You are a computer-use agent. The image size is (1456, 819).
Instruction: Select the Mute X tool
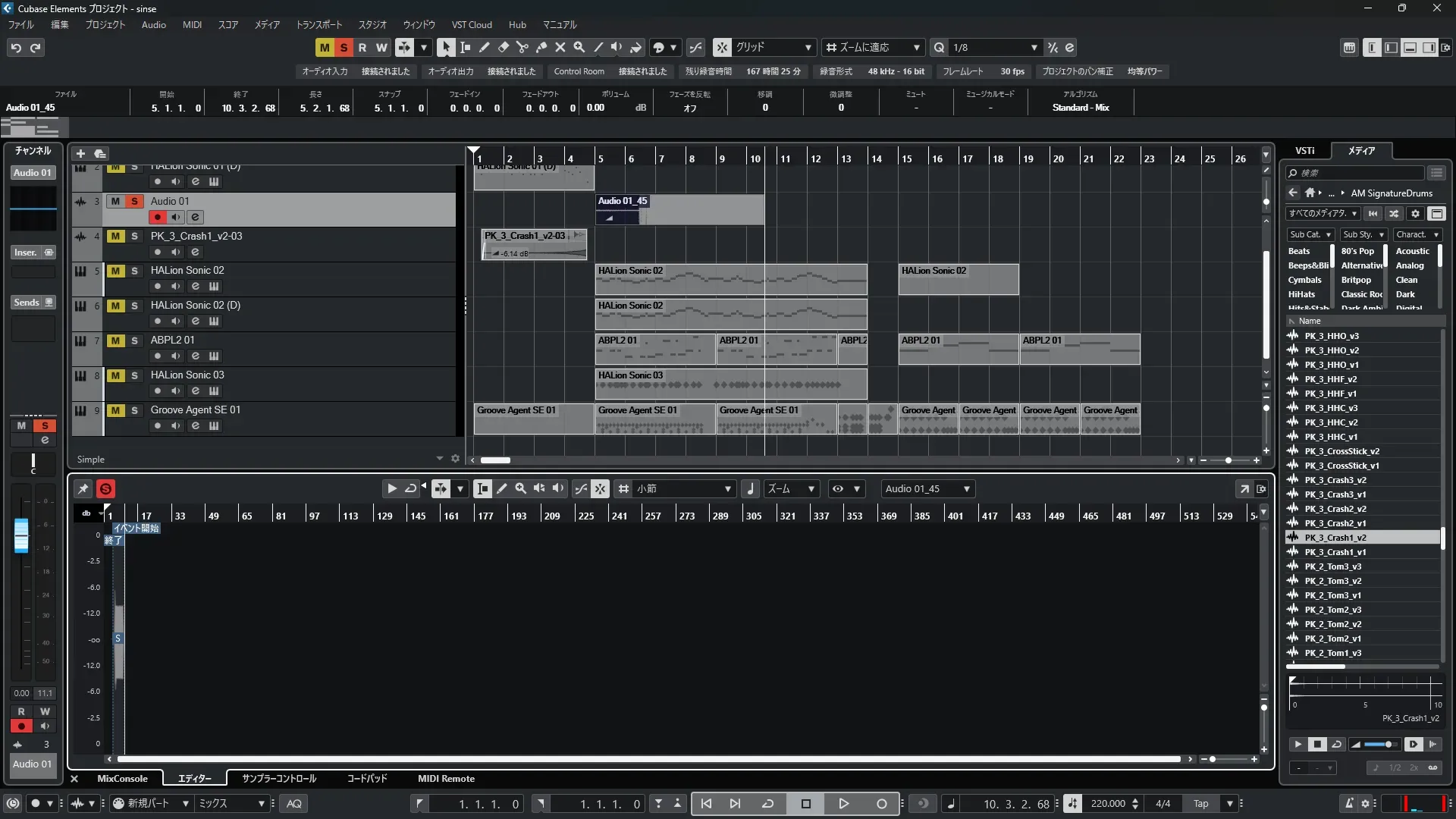click(560, 48)
